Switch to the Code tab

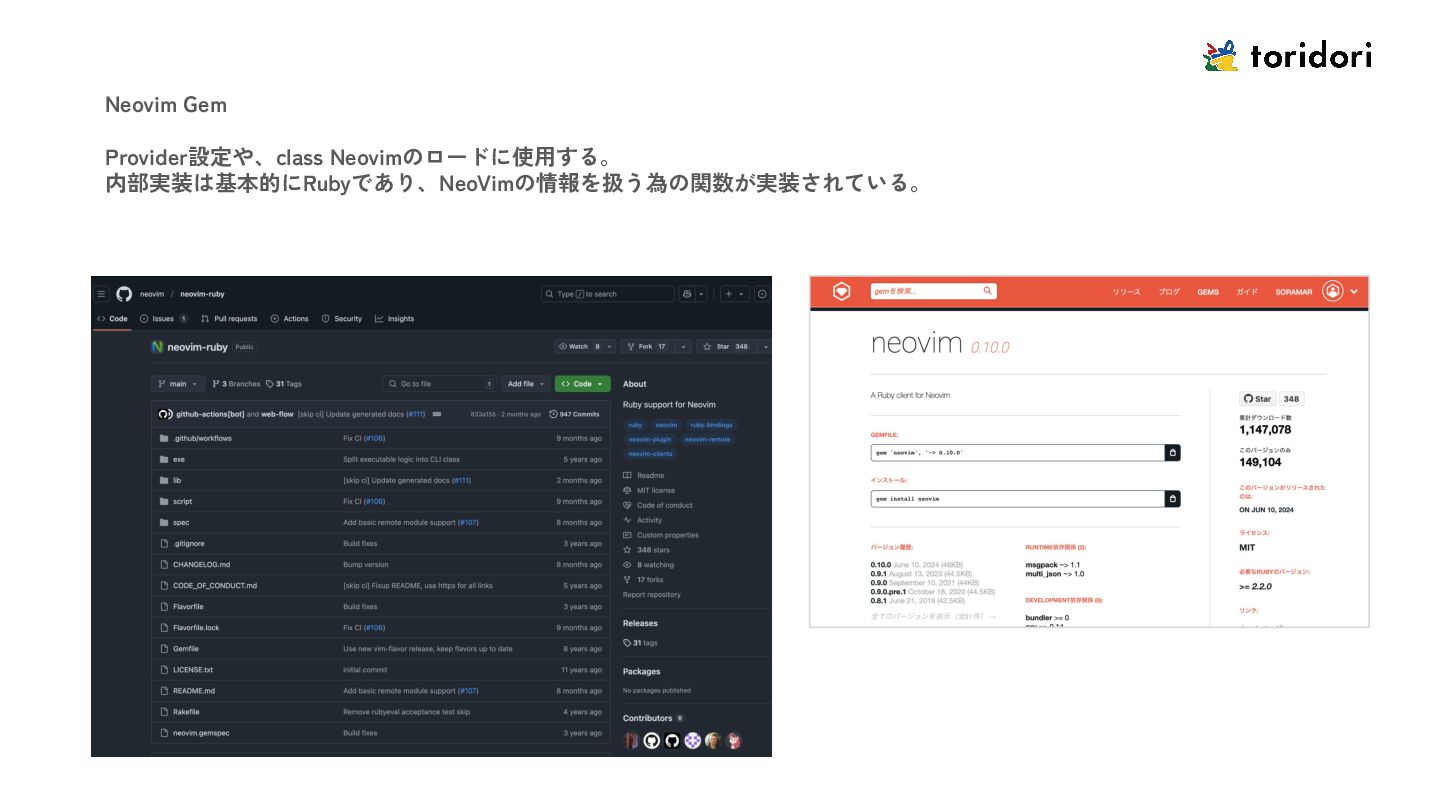(112, 319)
